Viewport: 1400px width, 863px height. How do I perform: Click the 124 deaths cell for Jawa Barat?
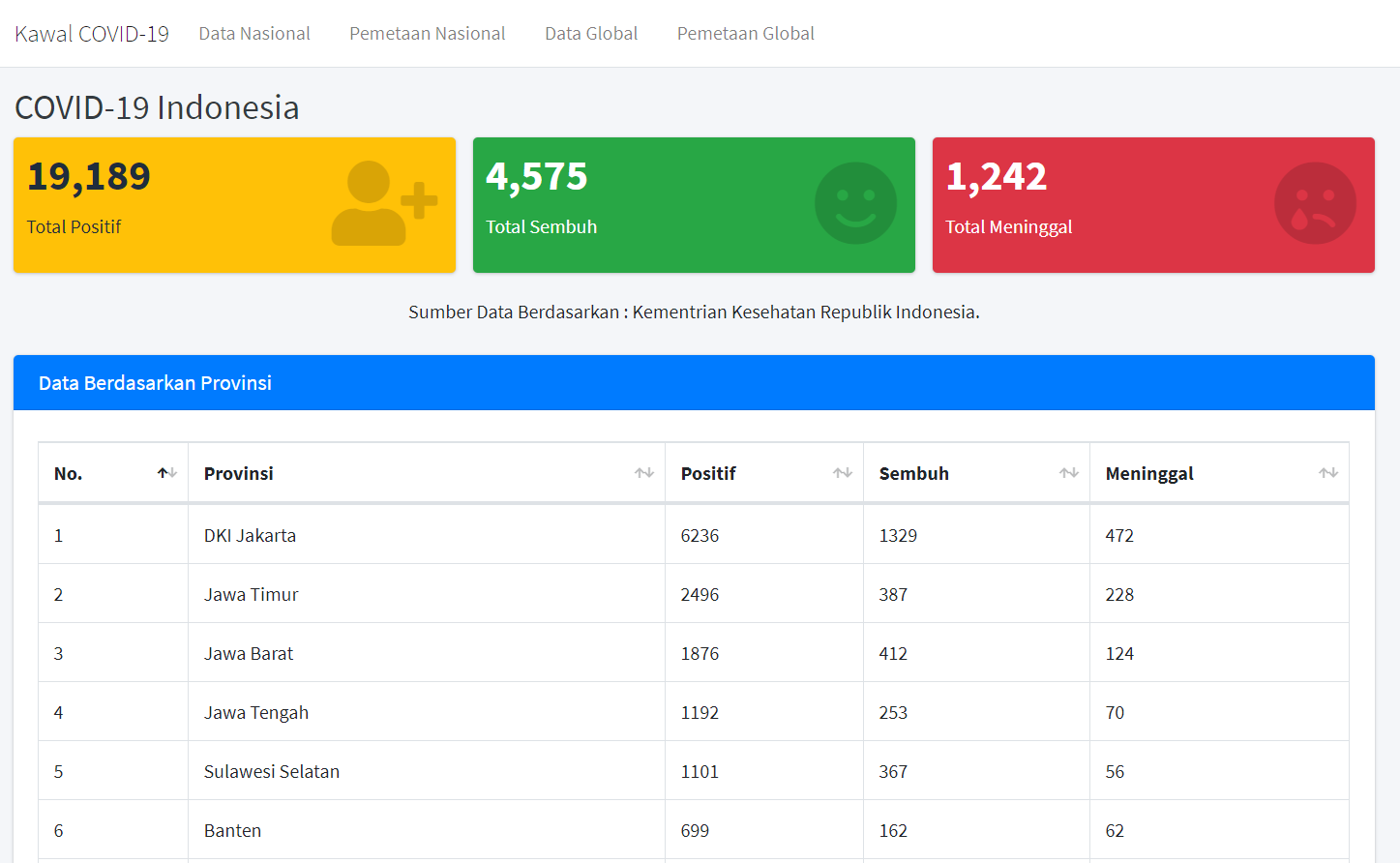(x=1219, y=653)
